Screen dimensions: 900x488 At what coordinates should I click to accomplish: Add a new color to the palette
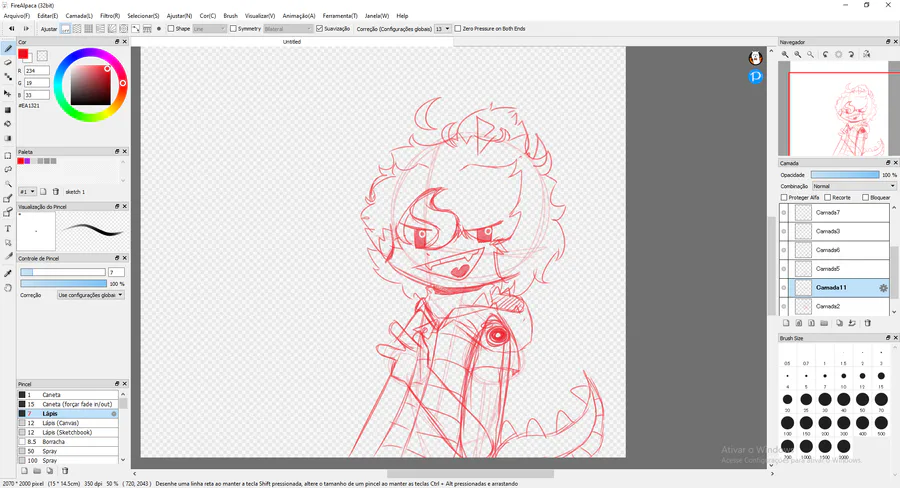(x=43, y=192)
